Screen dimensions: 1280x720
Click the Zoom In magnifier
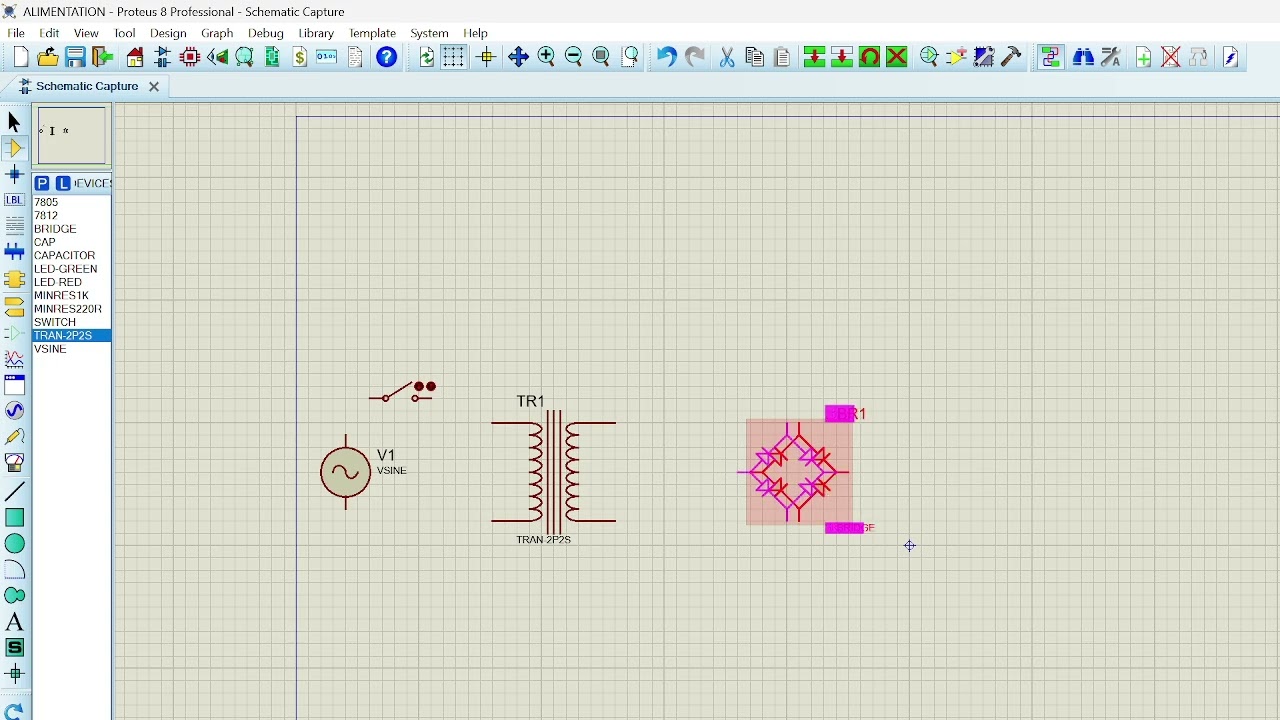pyautogui.click(x=546, y=57)
